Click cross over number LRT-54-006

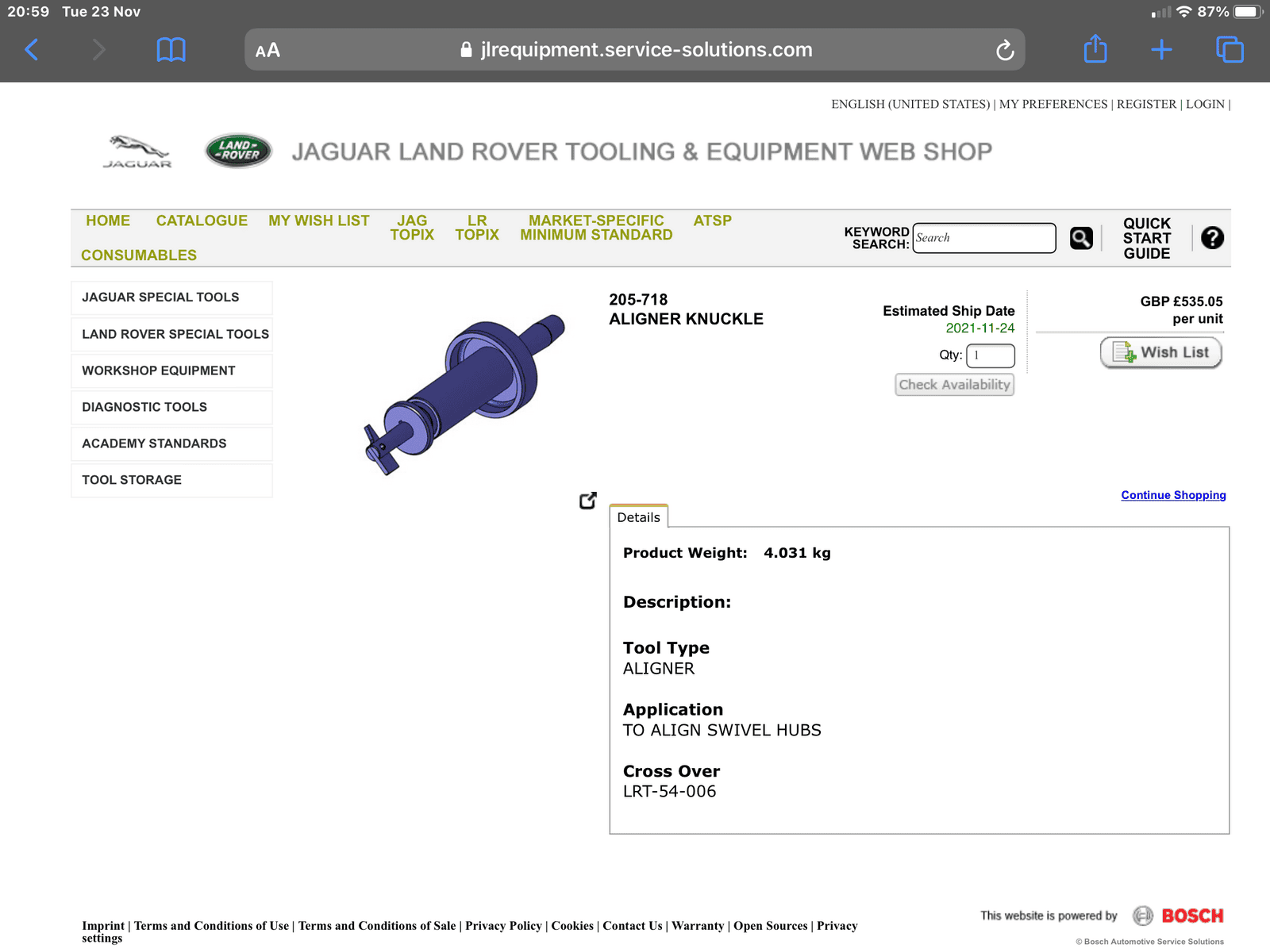669,792
